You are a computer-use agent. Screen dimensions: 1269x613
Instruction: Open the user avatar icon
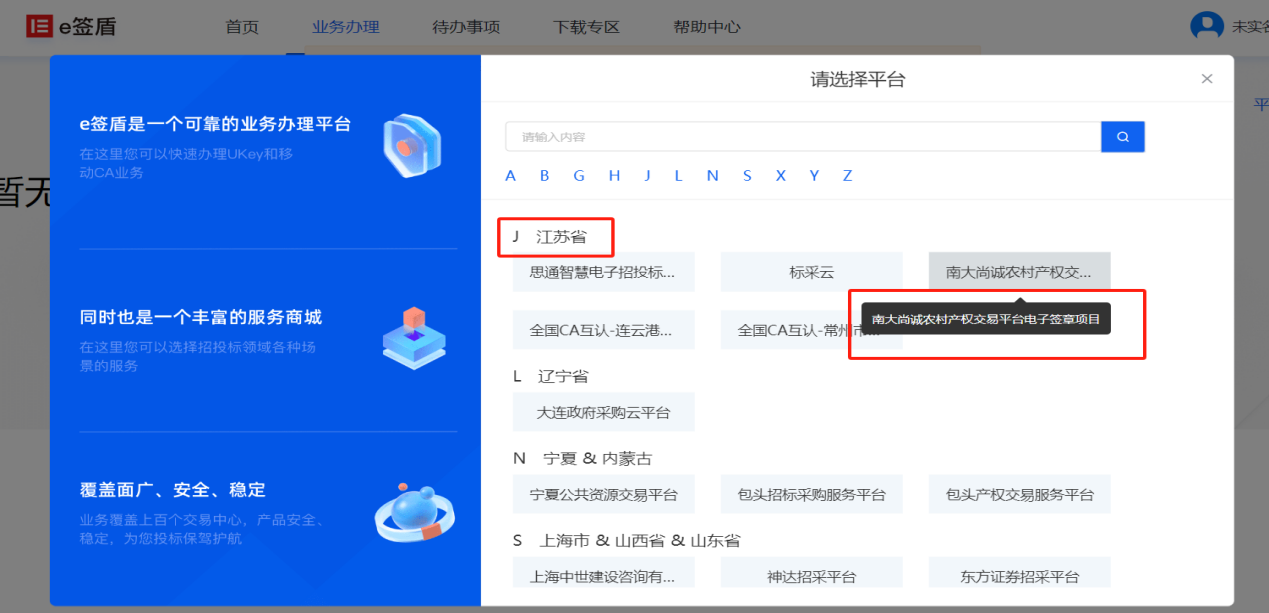click(1207, 26)
